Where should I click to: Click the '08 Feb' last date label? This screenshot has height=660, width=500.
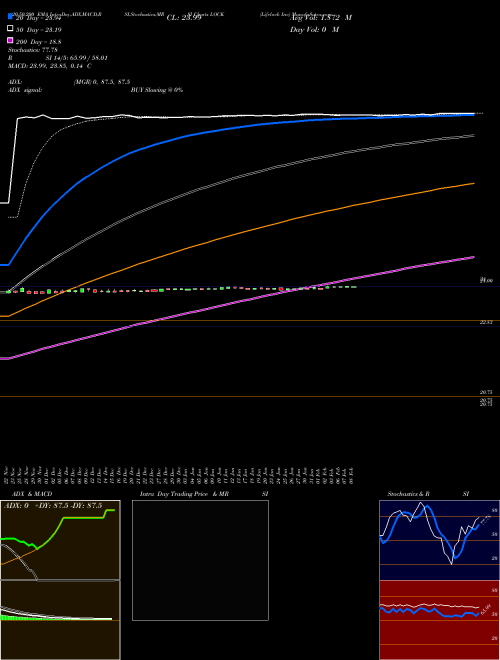pos(351,474)
